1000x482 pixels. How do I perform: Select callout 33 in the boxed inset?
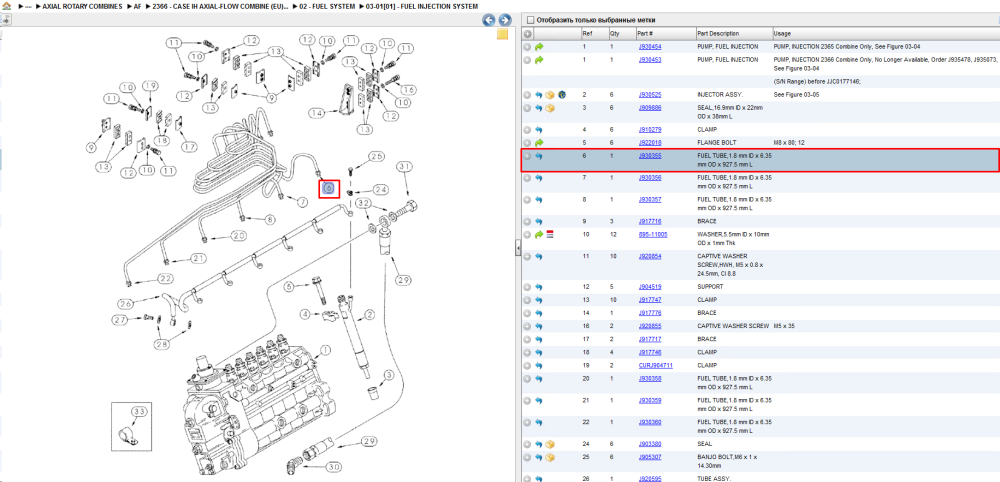139,412
